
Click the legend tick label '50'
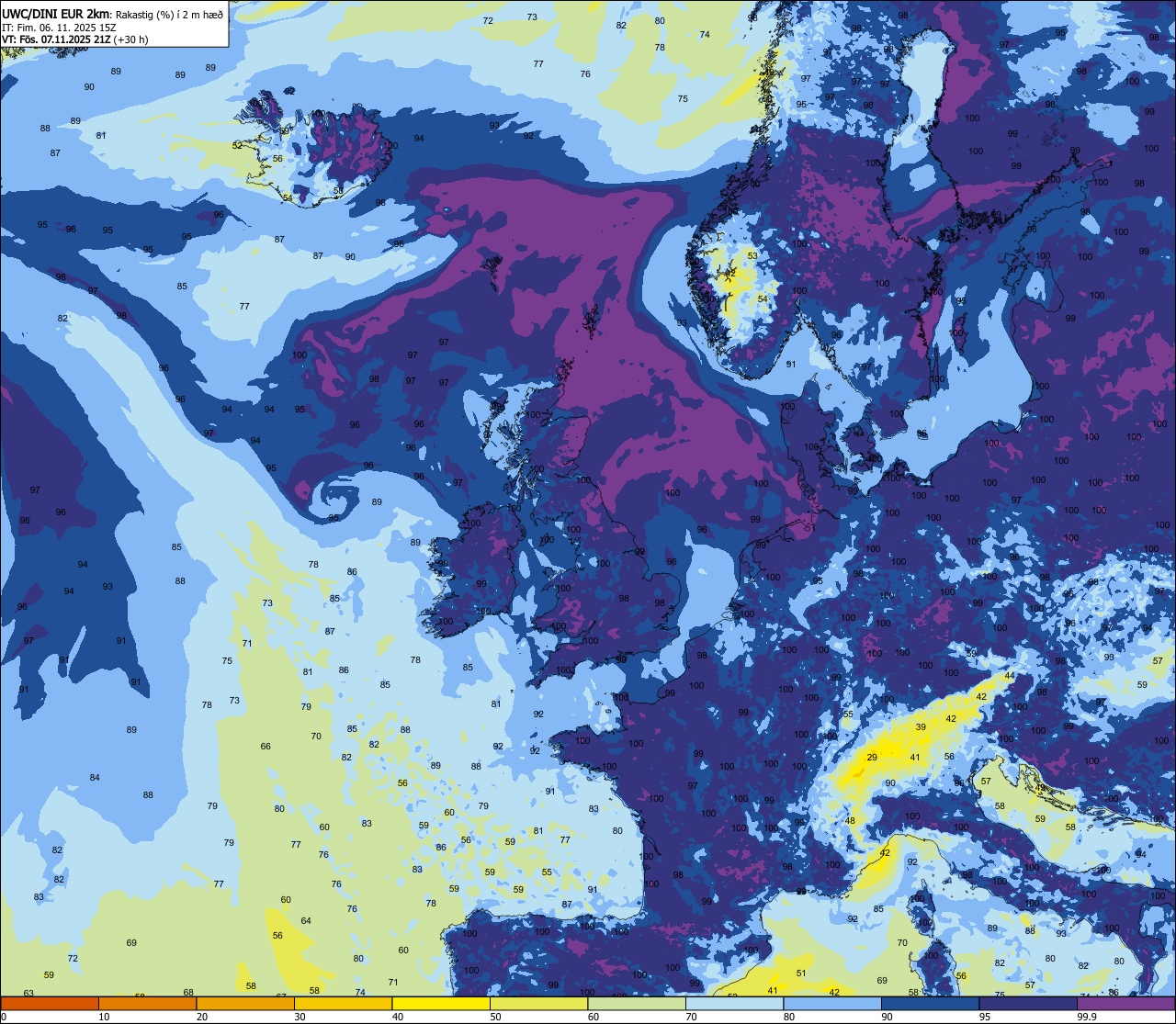[495, 1017]
